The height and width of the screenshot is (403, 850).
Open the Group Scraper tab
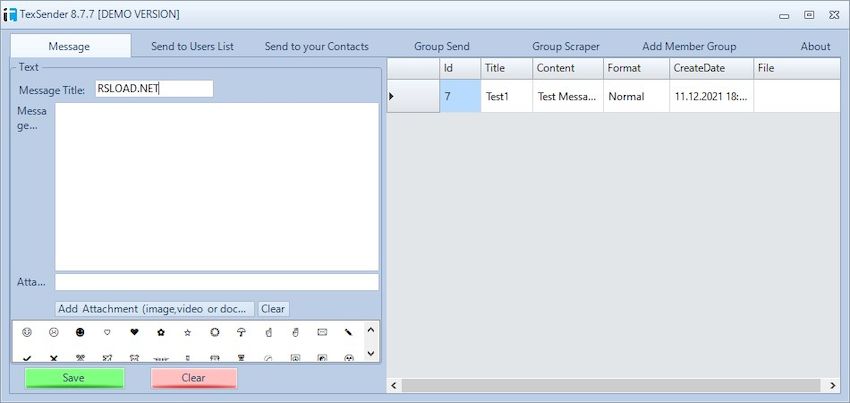(566, 47)
